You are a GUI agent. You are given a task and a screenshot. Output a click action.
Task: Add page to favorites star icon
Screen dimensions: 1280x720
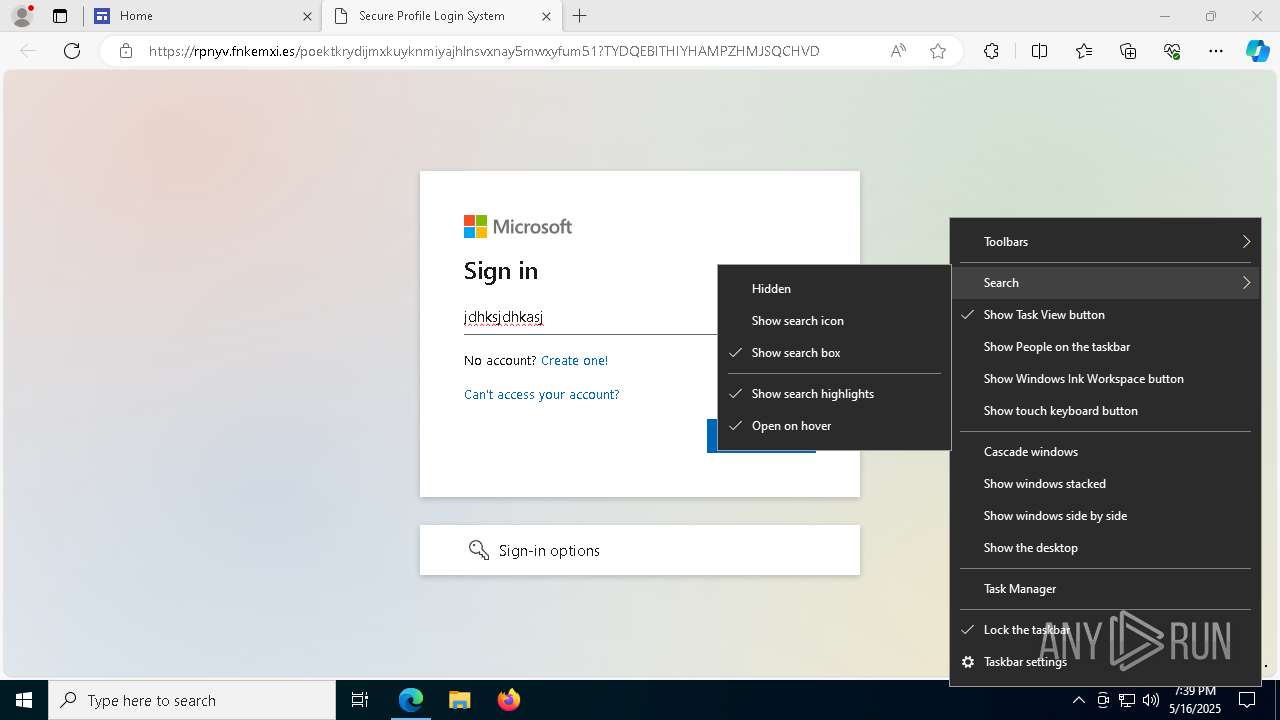938,51
